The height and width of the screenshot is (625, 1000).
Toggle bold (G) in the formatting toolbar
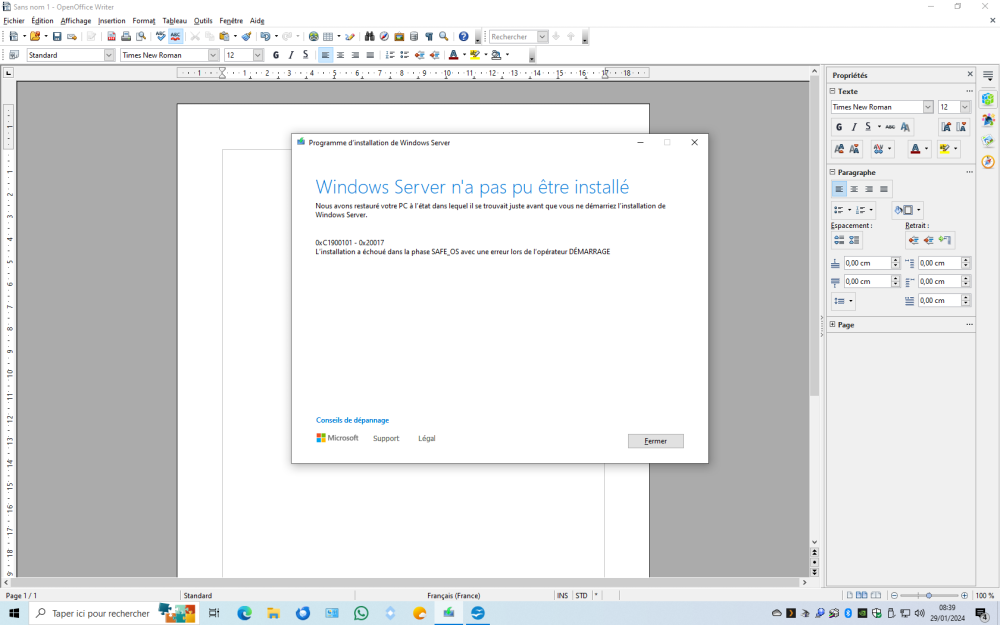coord(276,55)
